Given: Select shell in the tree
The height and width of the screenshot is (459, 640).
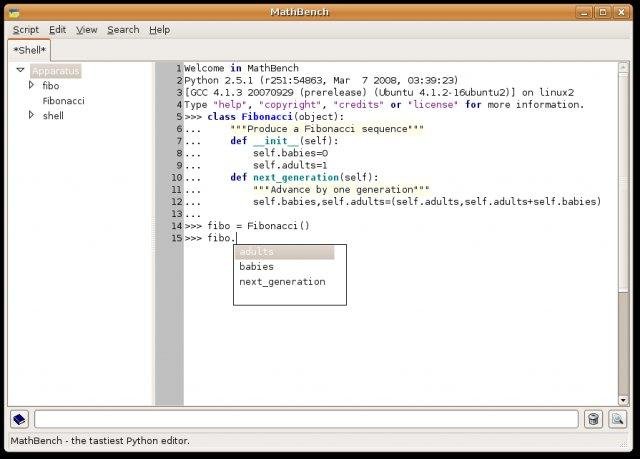Looking at the screenshot, I should [53, 116].
